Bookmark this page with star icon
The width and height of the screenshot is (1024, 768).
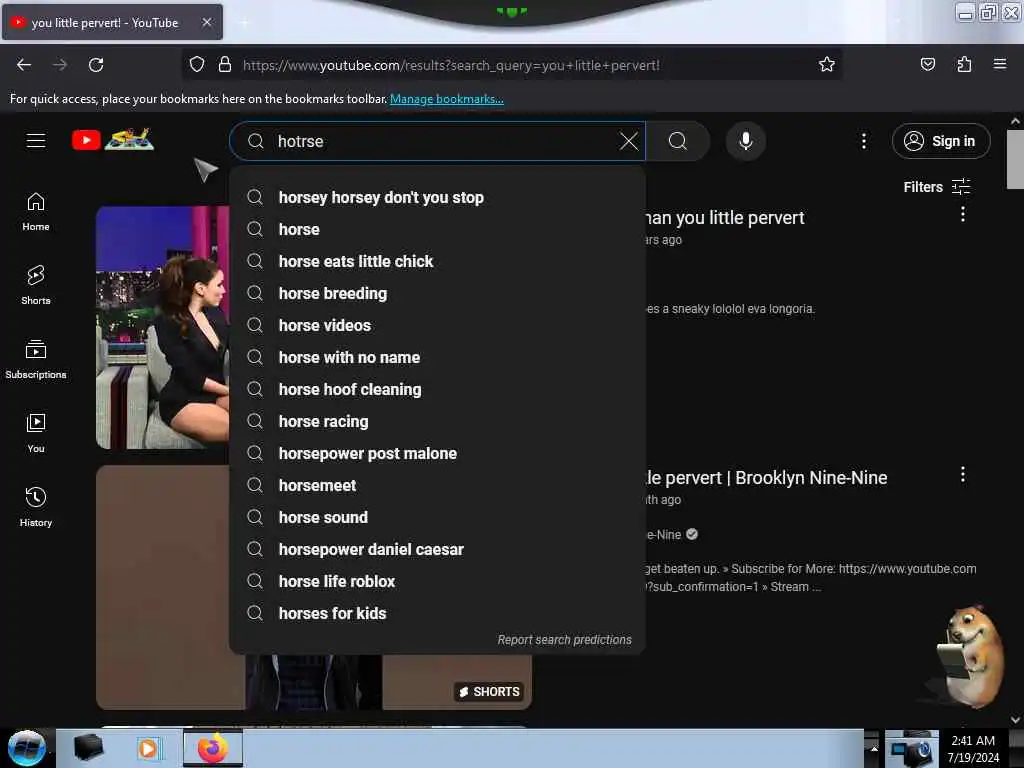click(827, 64)
